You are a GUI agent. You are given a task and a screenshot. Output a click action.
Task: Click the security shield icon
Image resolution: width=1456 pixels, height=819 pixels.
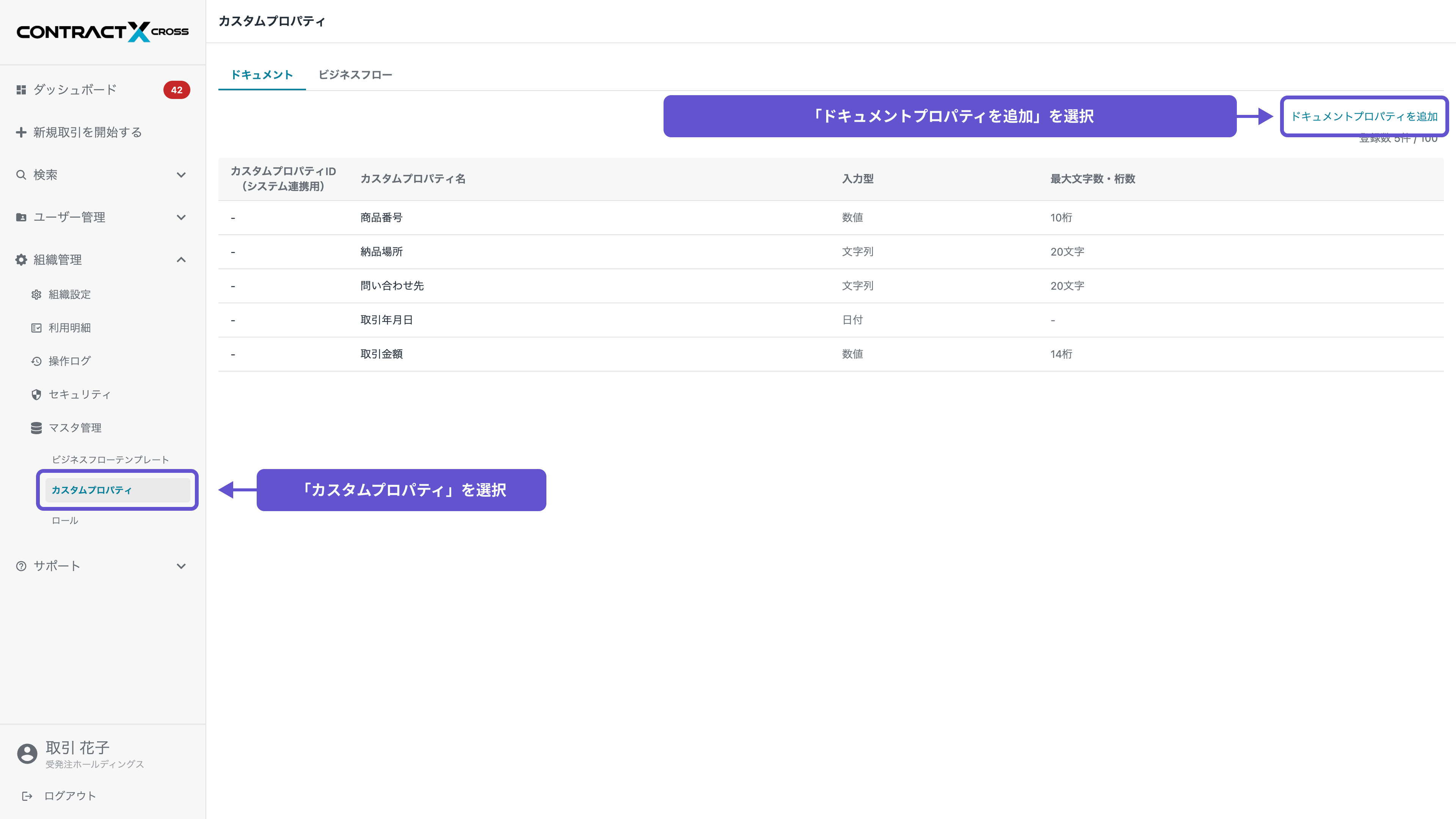[x=36, y=394]
